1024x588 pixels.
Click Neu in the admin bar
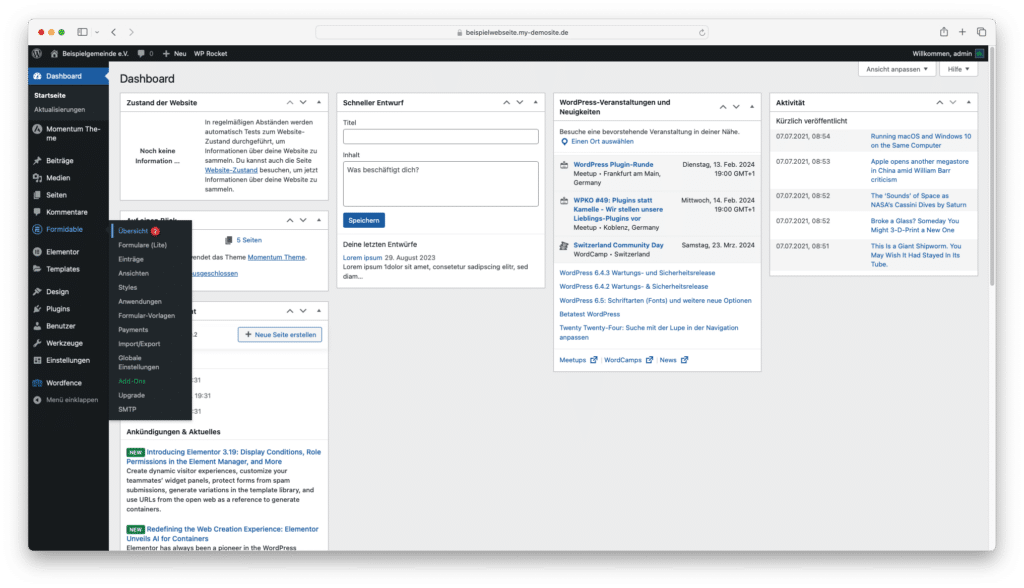pos(174,54)
